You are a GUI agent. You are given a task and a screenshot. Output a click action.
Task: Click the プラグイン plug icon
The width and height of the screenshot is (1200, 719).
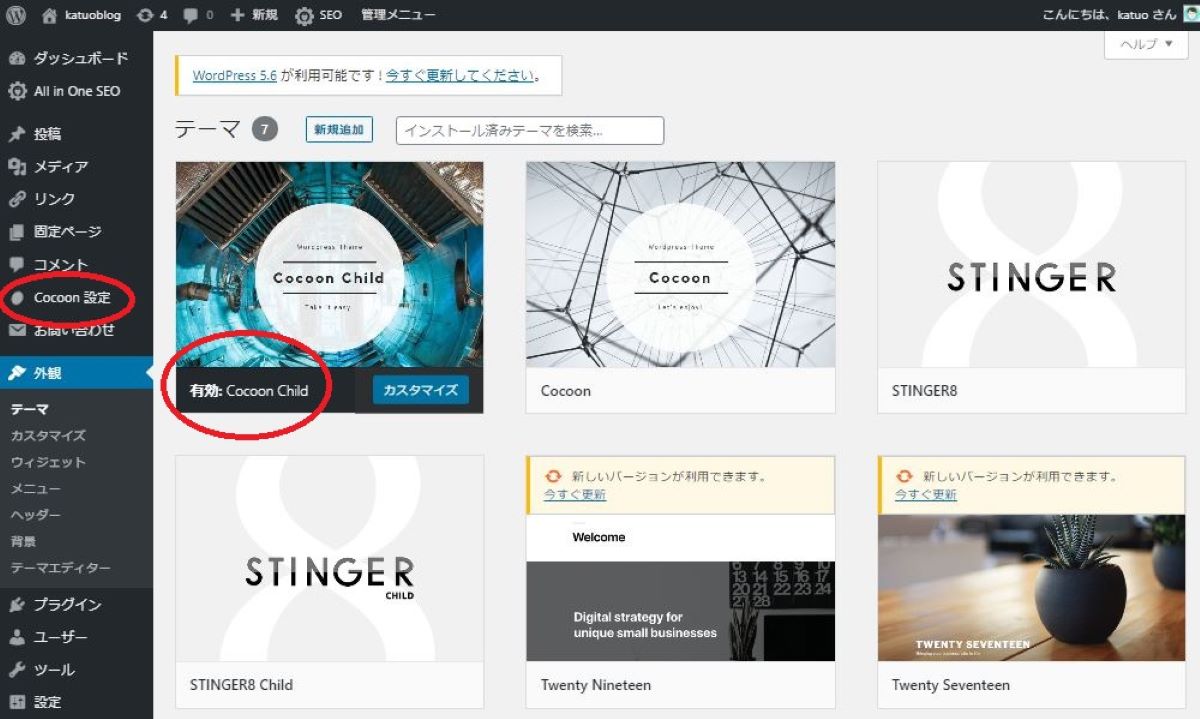click(17, 605)
